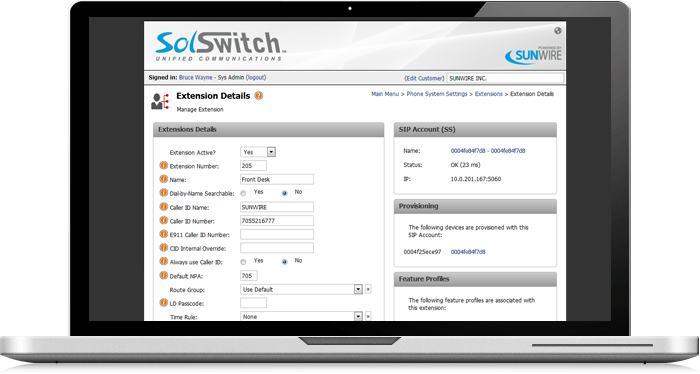Click the E911 Caller ID Number field
Viewport: 700px width, 374px height.
(277, 234)
